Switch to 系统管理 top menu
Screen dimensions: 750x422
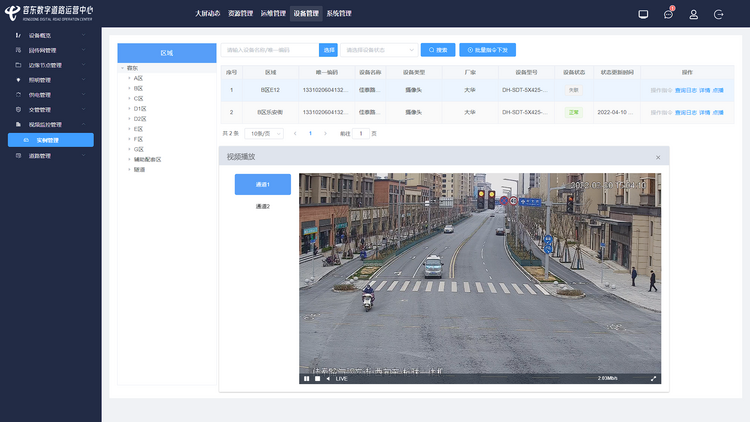pos(339,14)
